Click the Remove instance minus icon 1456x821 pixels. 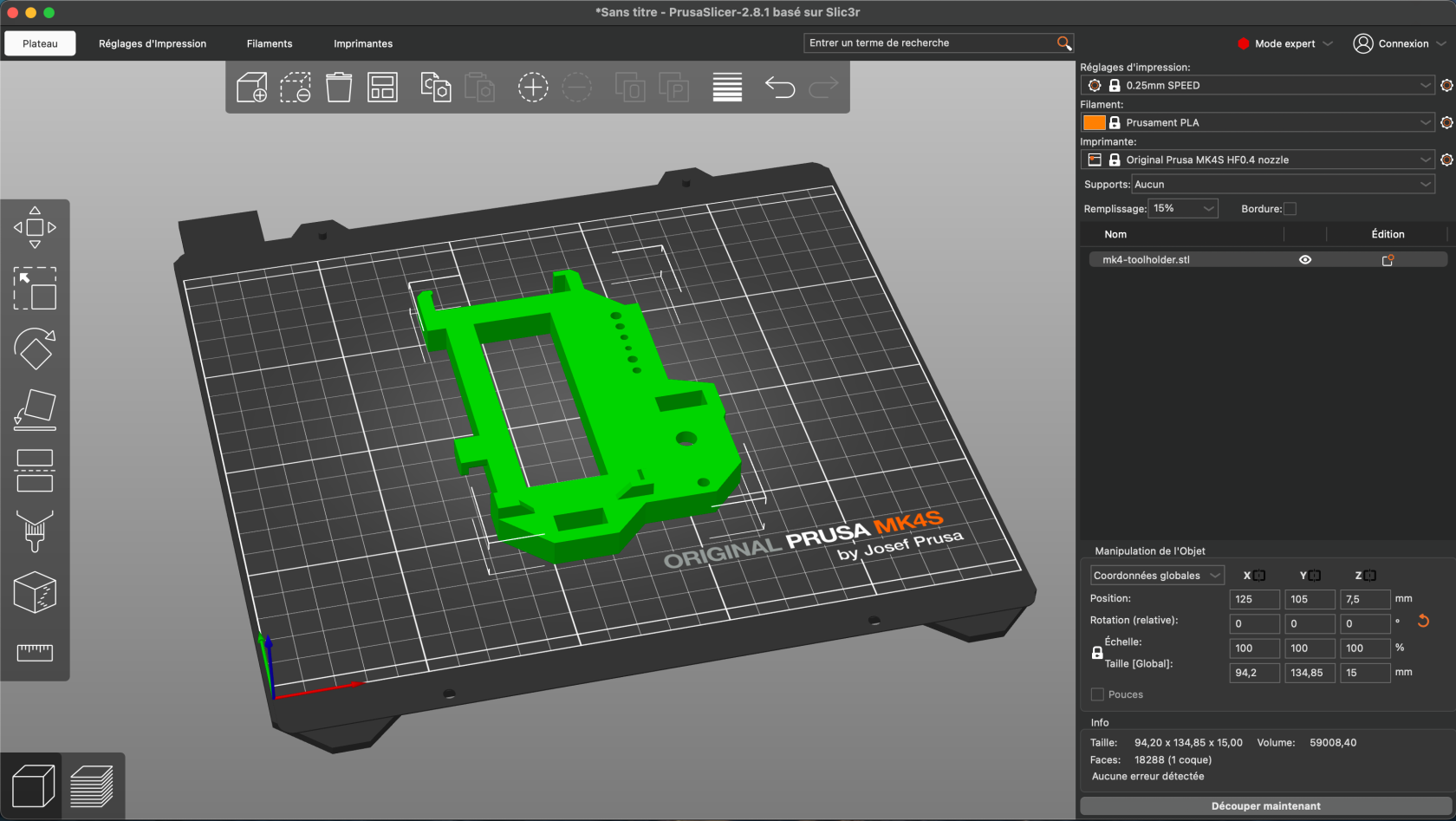pos(576,88)
